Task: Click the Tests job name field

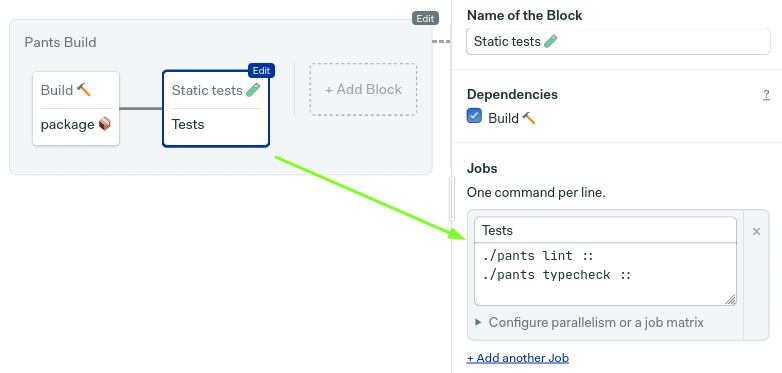Action: click(x=605, y=230)
